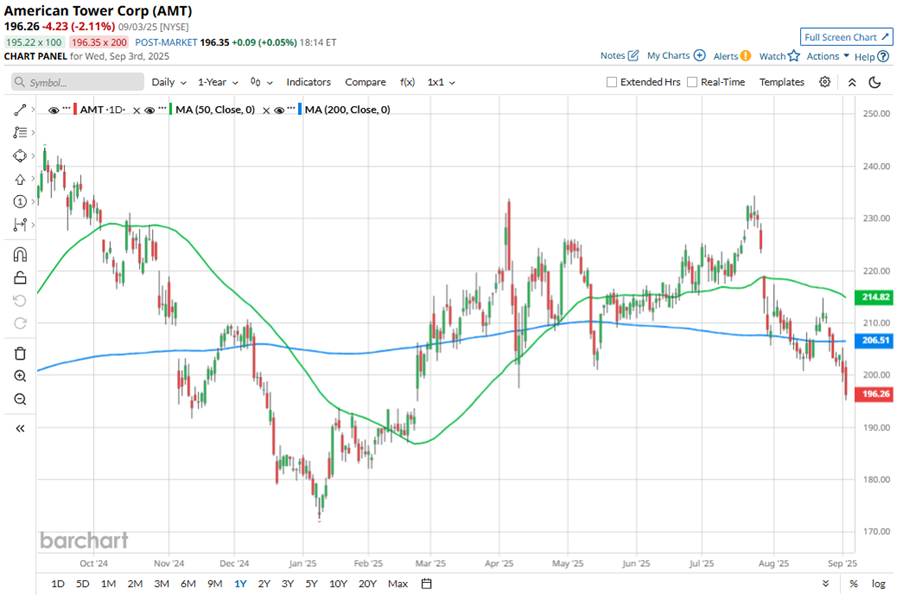The width and height of the screenshot is (903, 601).
Task: Hide the MA 50 indicator line
Action: click(150, 110)
